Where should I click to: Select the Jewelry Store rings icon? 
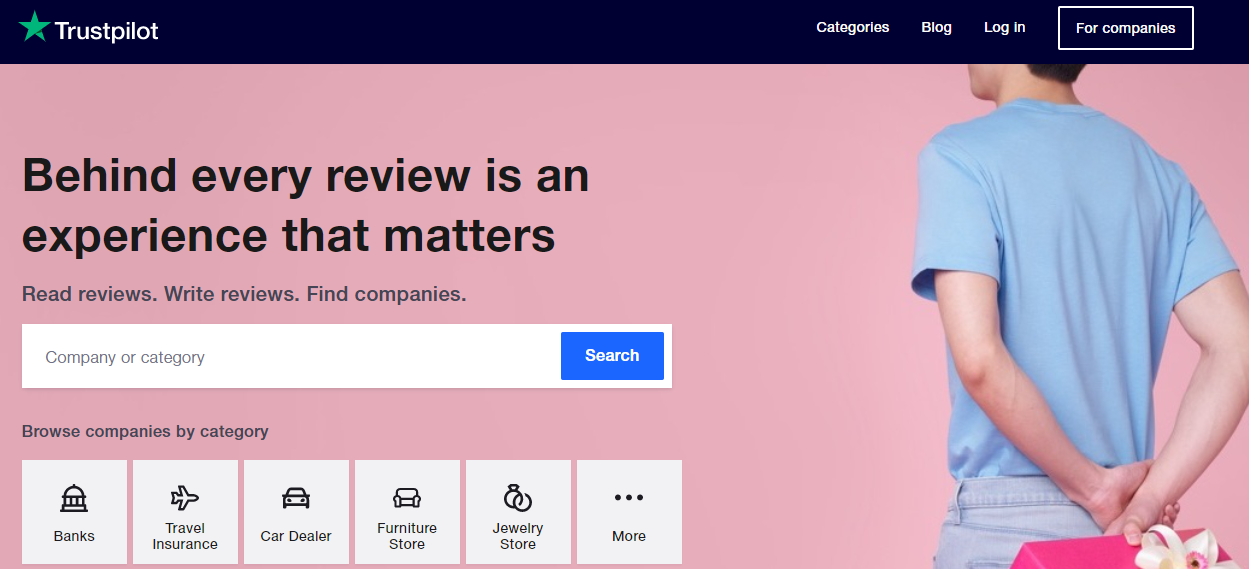(518, 497)
